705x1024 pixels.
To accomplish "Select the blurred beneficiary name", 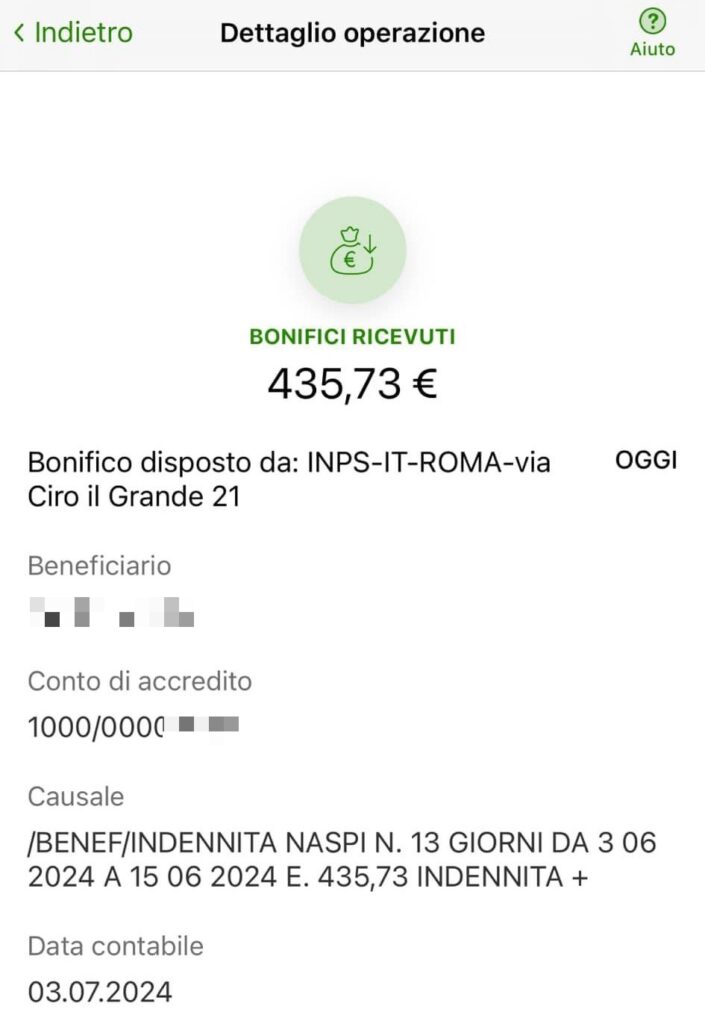I will [112, 612].
